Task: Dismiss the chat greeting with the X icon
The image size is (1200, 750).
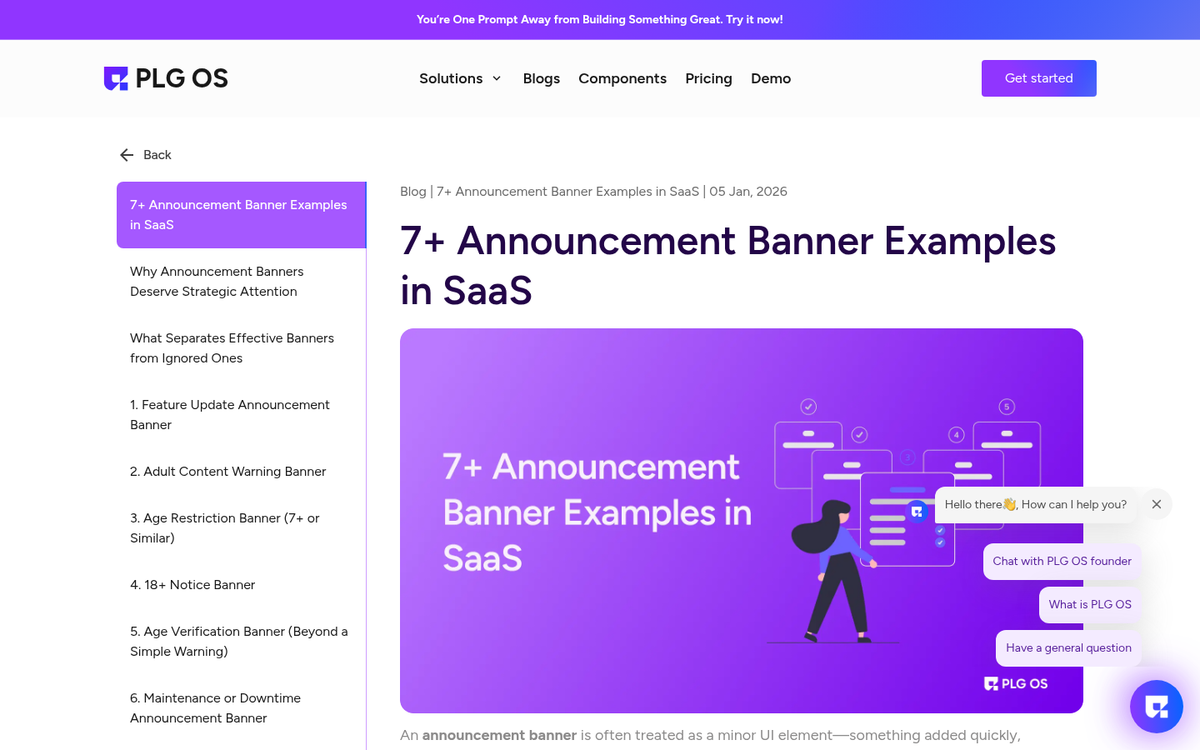Action: point(1156,504)
